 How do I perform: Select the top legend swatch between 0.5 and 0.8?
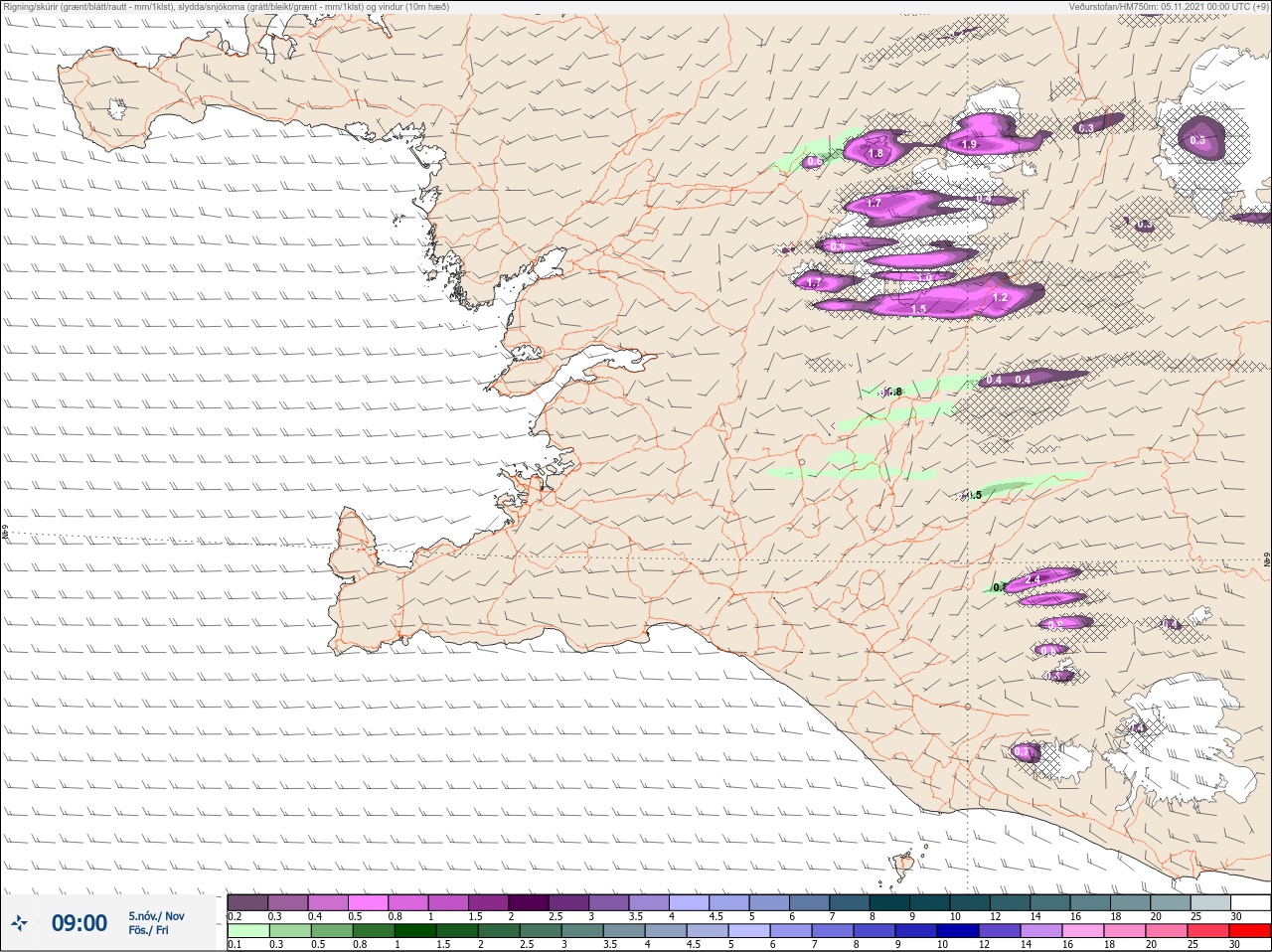(369, 902)
